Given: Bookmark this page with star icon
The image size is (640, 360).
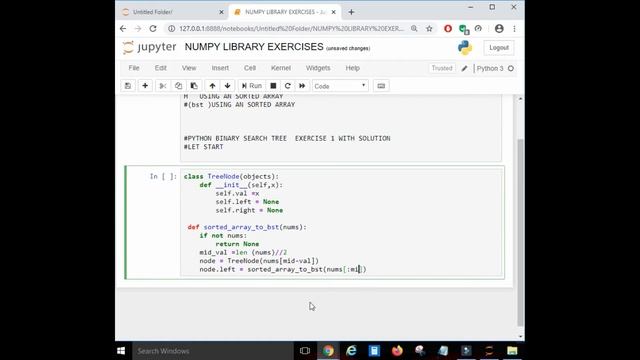Looking at the screenshot, I should click(x=429, y=29).
